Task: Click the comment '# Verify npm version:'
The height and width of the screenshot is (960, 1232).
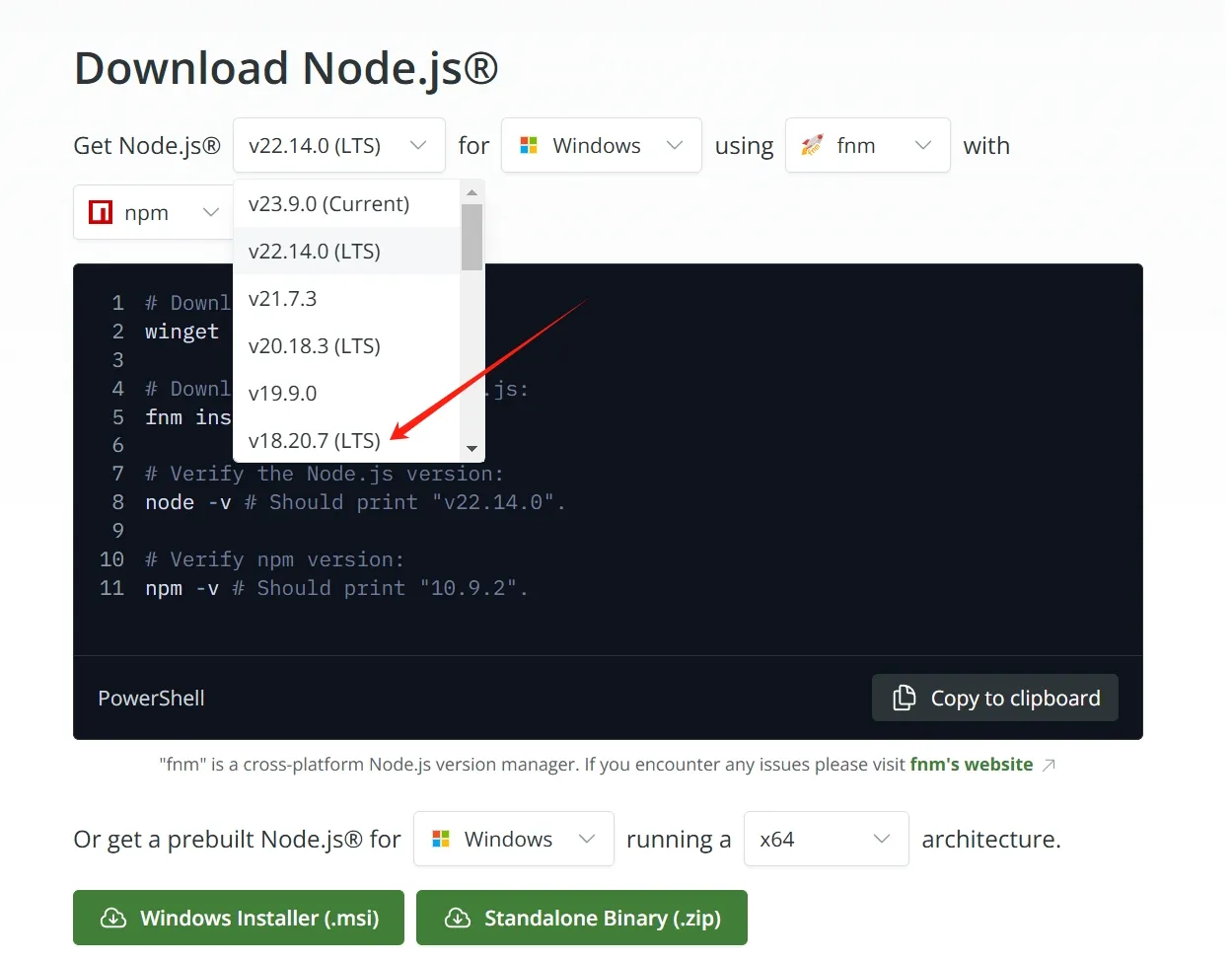Action: 275,559
